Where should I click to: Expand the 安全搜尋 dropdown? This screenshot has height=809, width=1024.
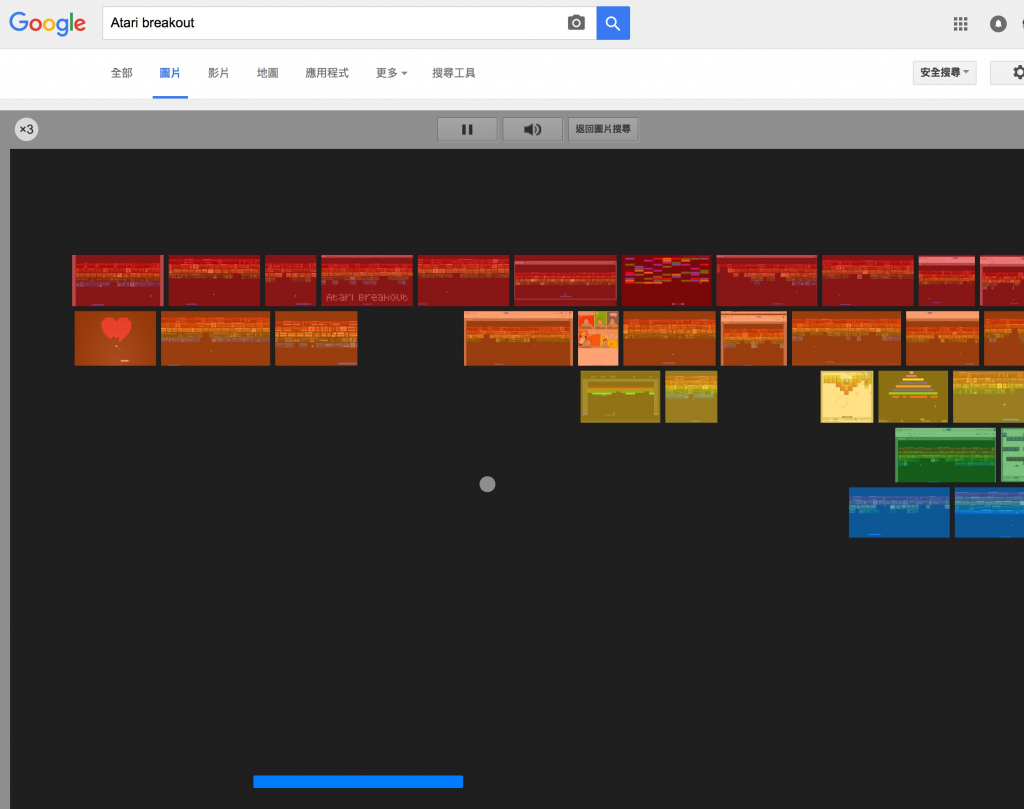944,72
